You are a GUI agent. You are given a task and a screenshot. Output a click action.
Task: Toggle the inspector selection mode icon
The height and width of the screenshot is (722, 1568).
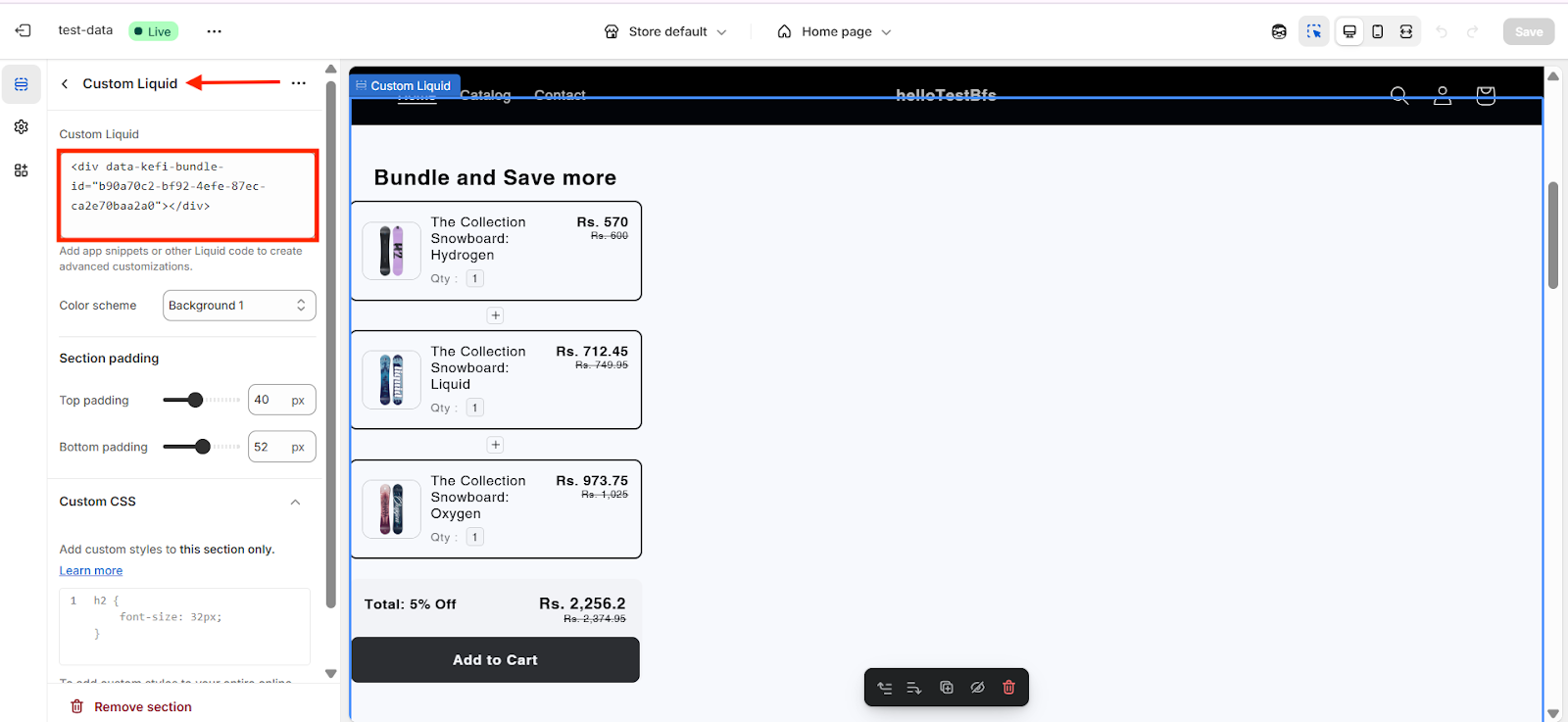[1314, 31]
